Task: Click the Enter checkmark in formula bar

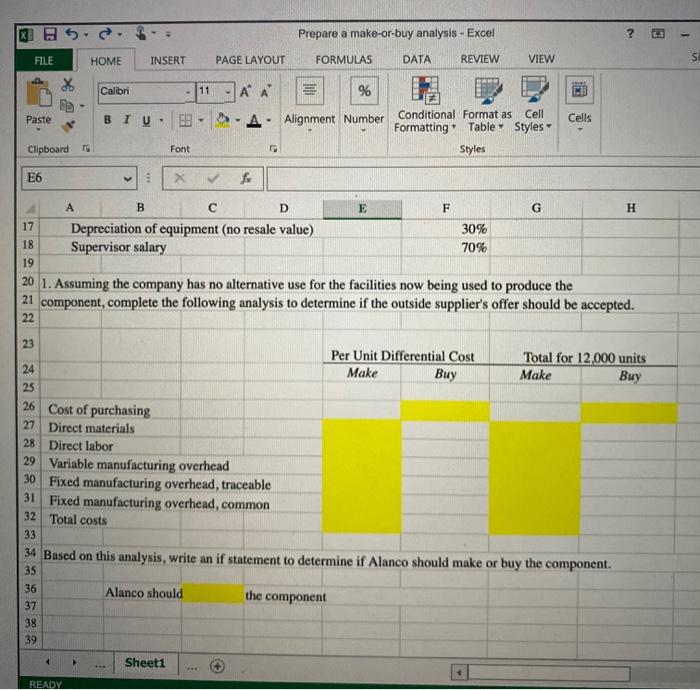Action: tap(213, 179)
